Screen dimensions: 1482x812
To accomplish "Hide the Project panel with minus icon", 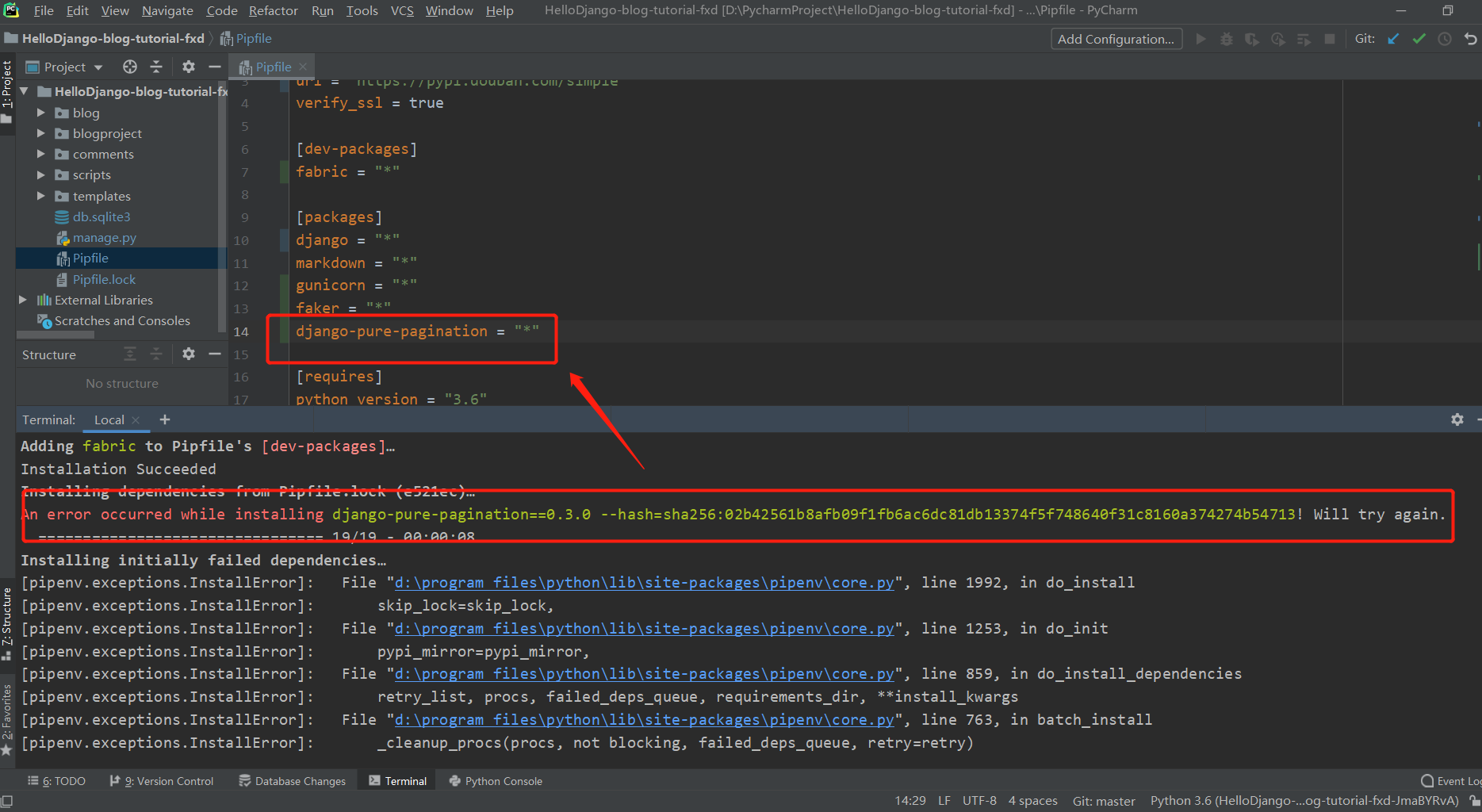I will tap(214, 67).
